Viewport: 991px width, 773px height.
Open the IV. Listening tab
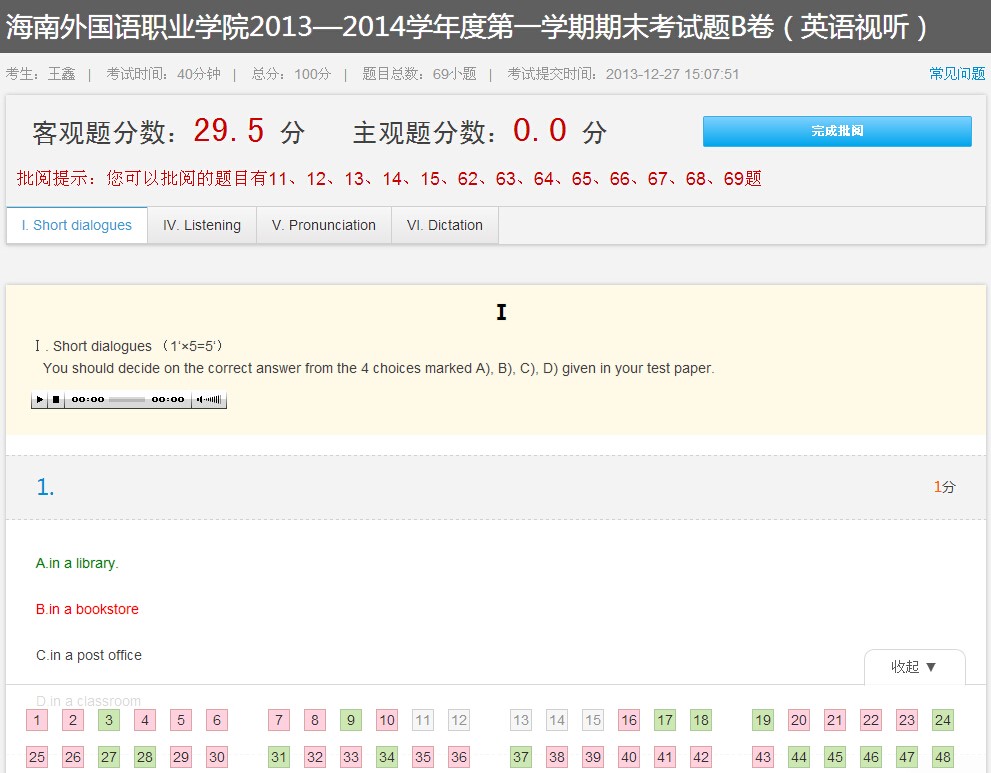[x=202, y=225]
